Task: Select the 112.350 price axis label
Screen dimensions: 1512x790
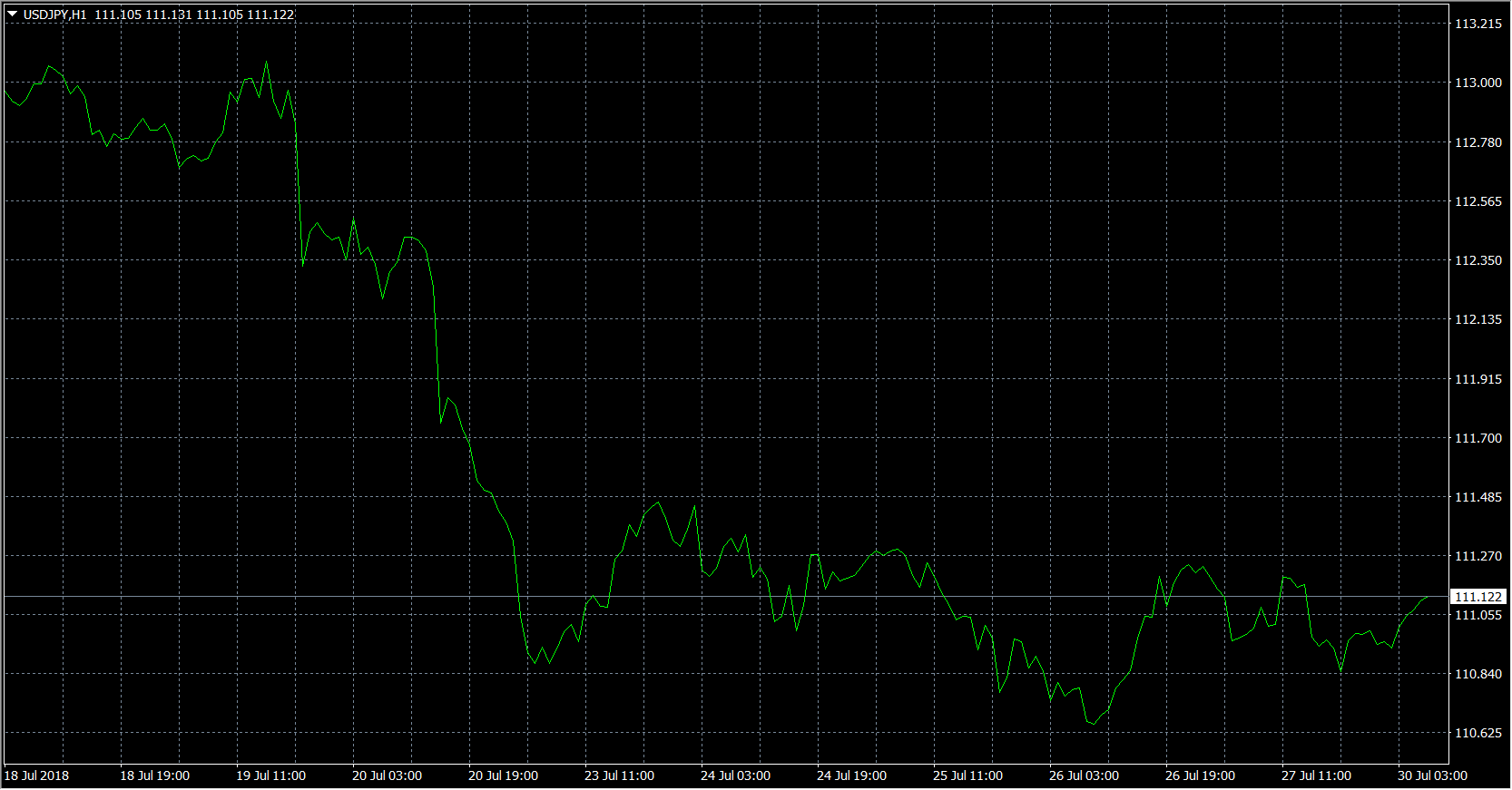Action: [x=1478, y=260]
